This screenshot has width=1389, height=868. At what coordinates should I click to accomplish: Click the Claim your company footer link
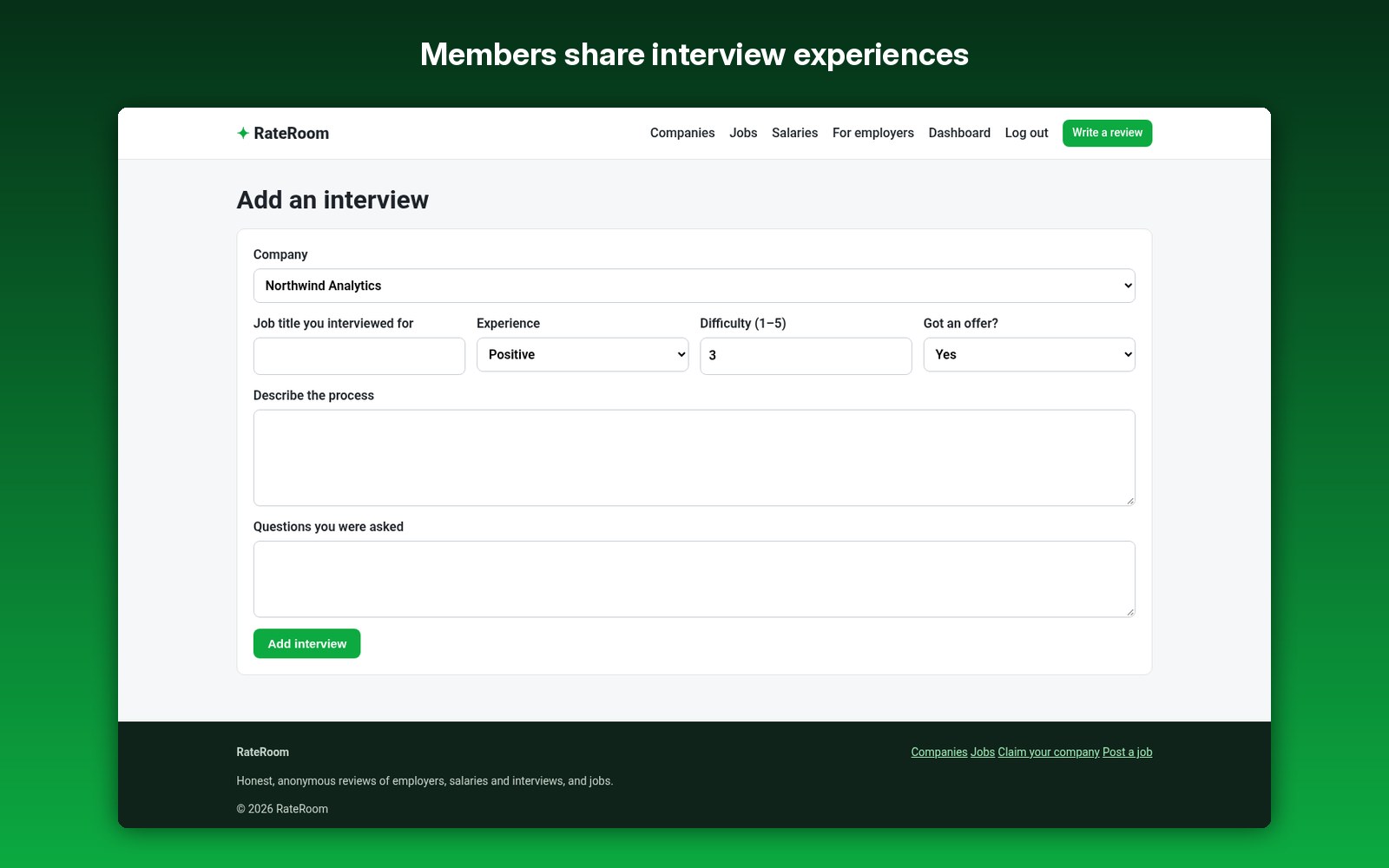point(1048,752)
